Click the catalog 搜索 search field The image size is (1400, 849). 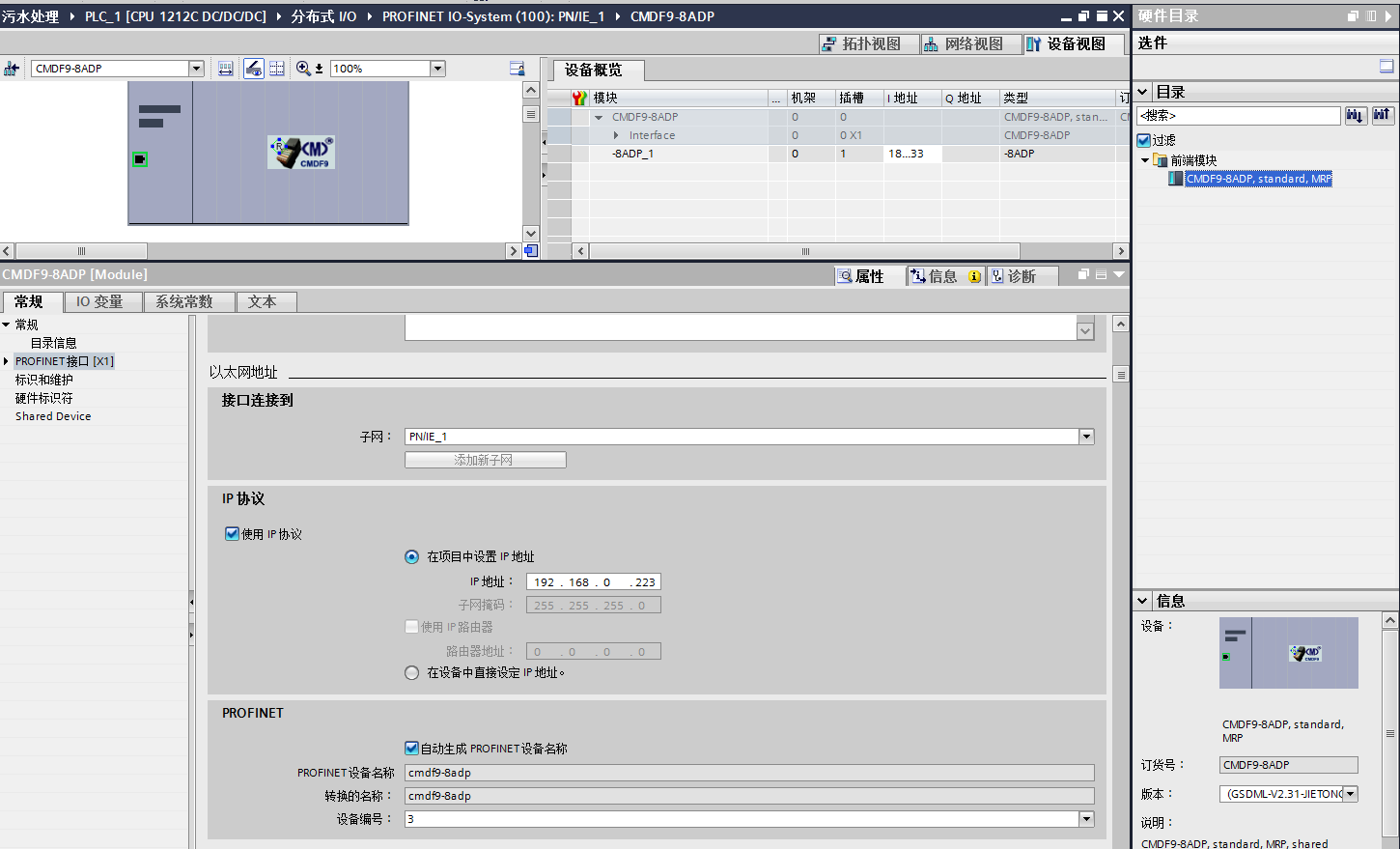tap(1239, 115)
